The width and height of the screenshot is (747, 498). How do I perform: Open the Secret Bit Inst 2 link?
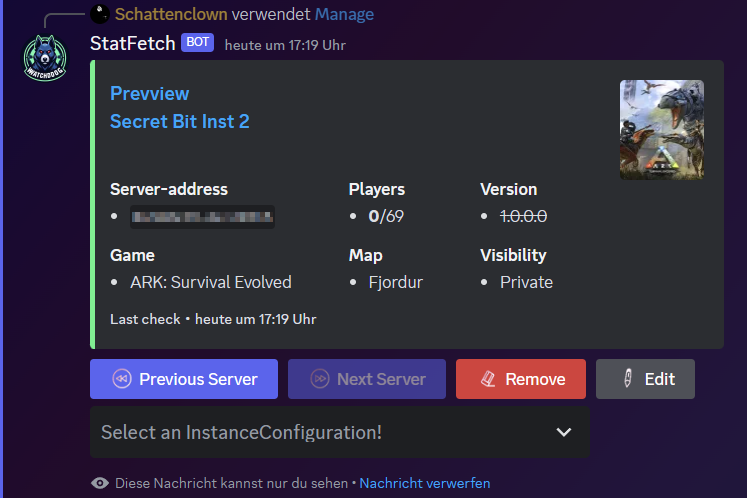tap(179, 121)
